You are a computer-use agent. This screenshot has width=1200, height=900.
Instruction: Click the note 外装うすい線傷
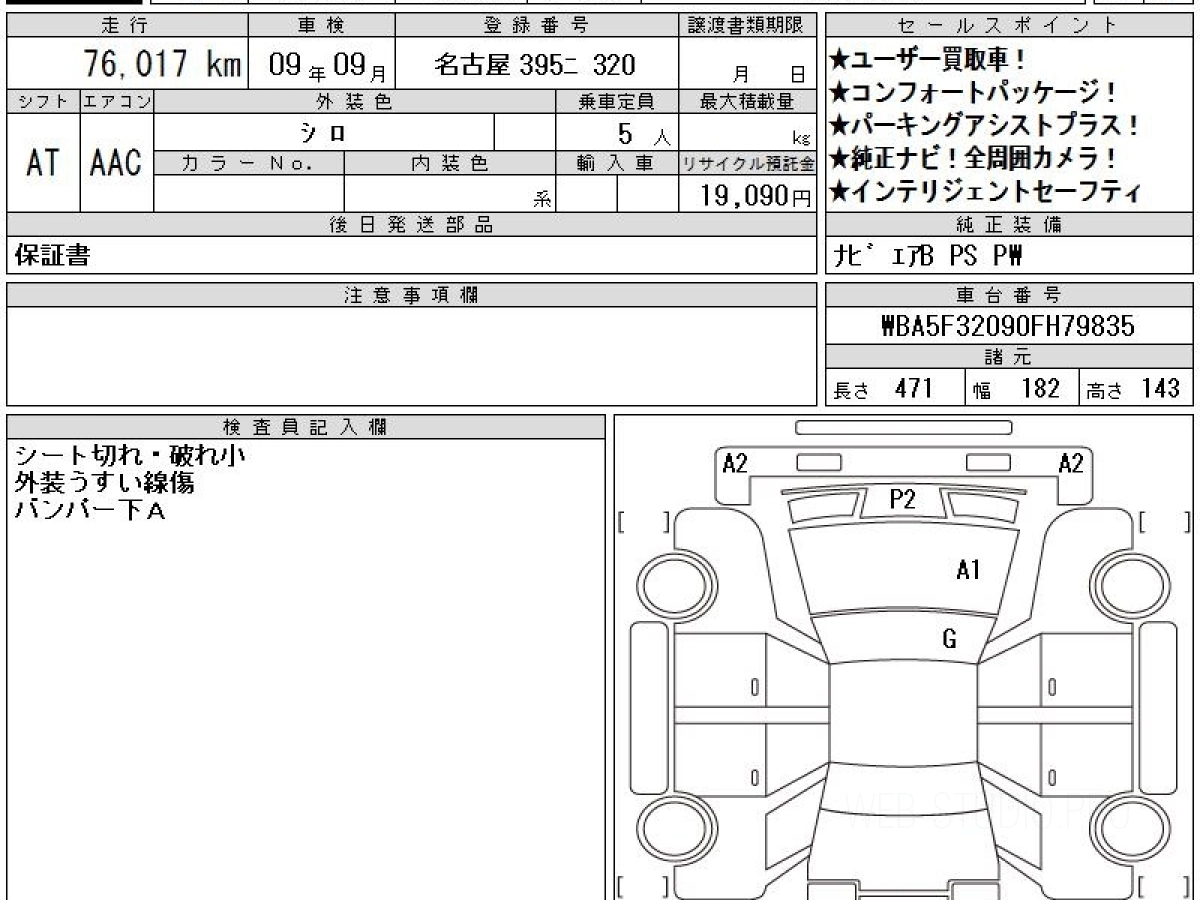click(104, 483)
